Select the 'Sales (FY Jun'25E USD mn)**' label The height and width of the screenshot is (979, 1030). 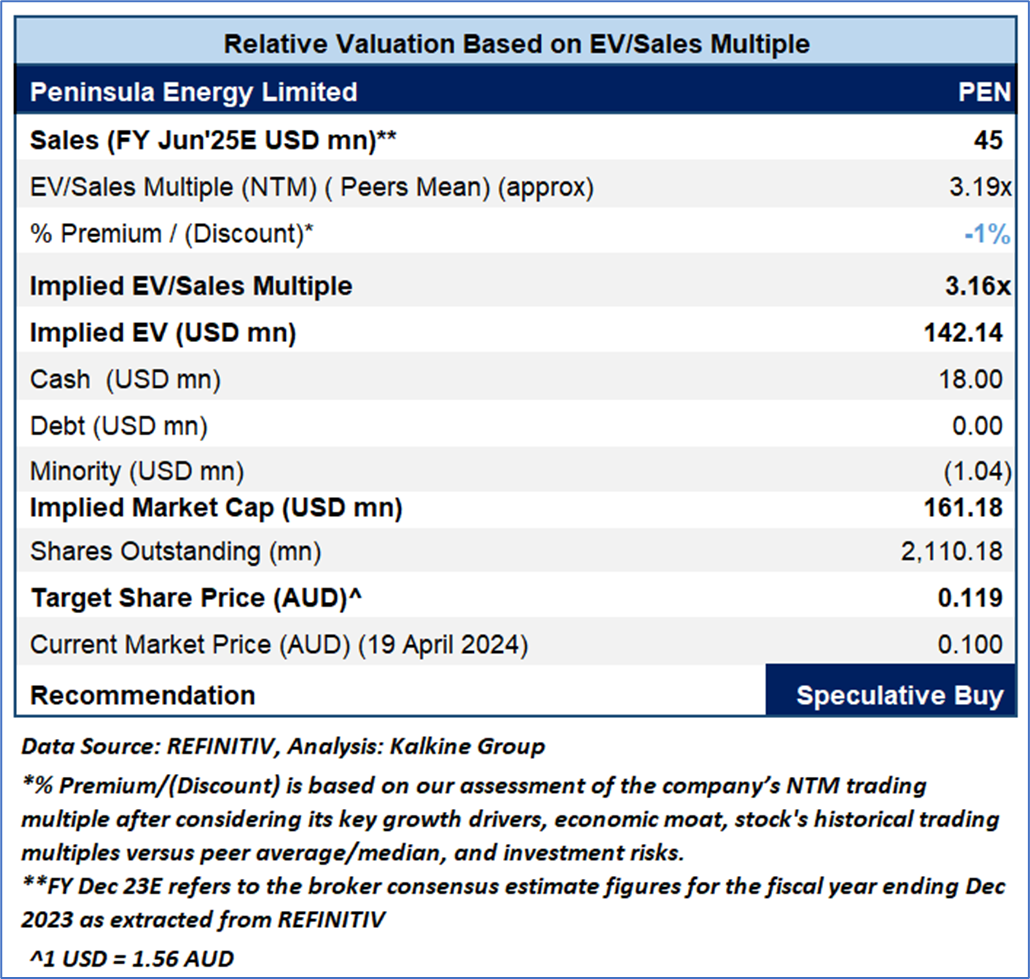tap(213, 140)
